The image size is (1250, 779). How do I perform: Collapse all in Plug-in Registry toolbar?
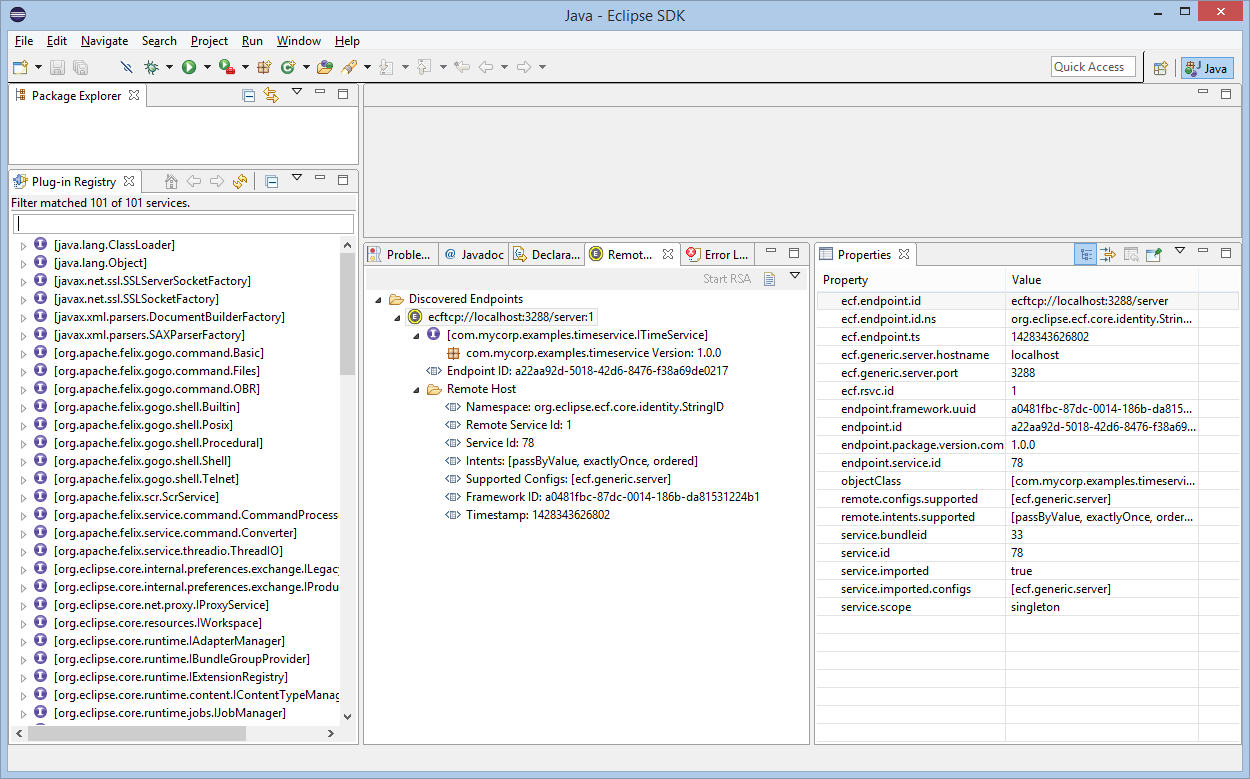pos(271,181)
